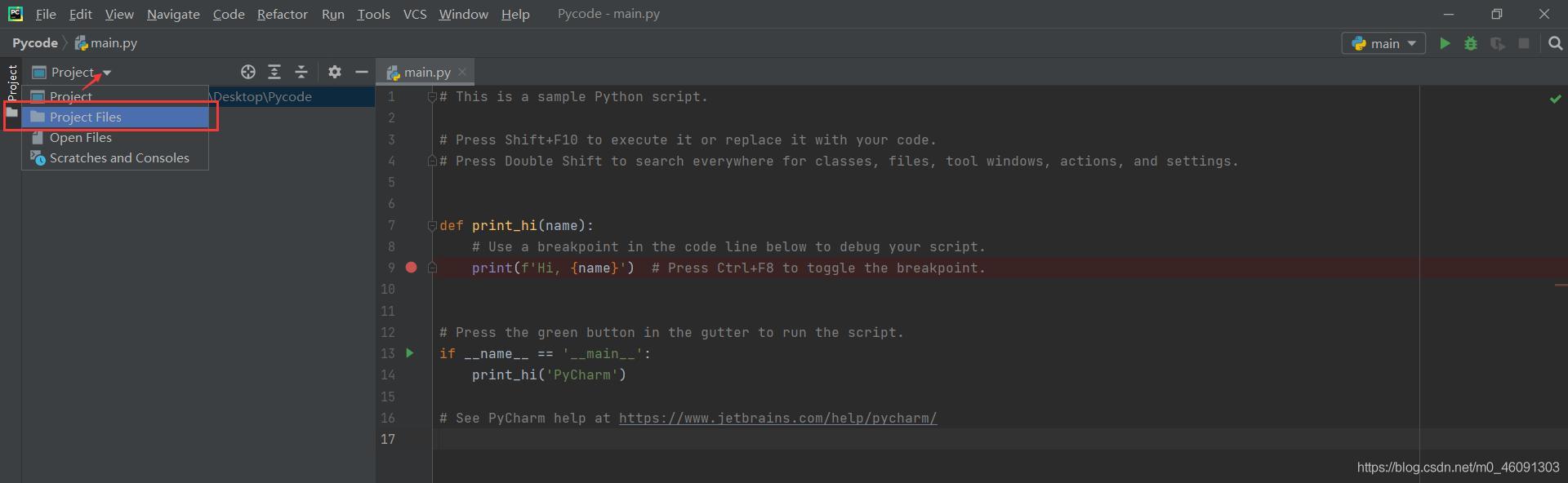Open the View menu
The width and height of the screenshot is (1568, 483).
[x=119, y=14]
